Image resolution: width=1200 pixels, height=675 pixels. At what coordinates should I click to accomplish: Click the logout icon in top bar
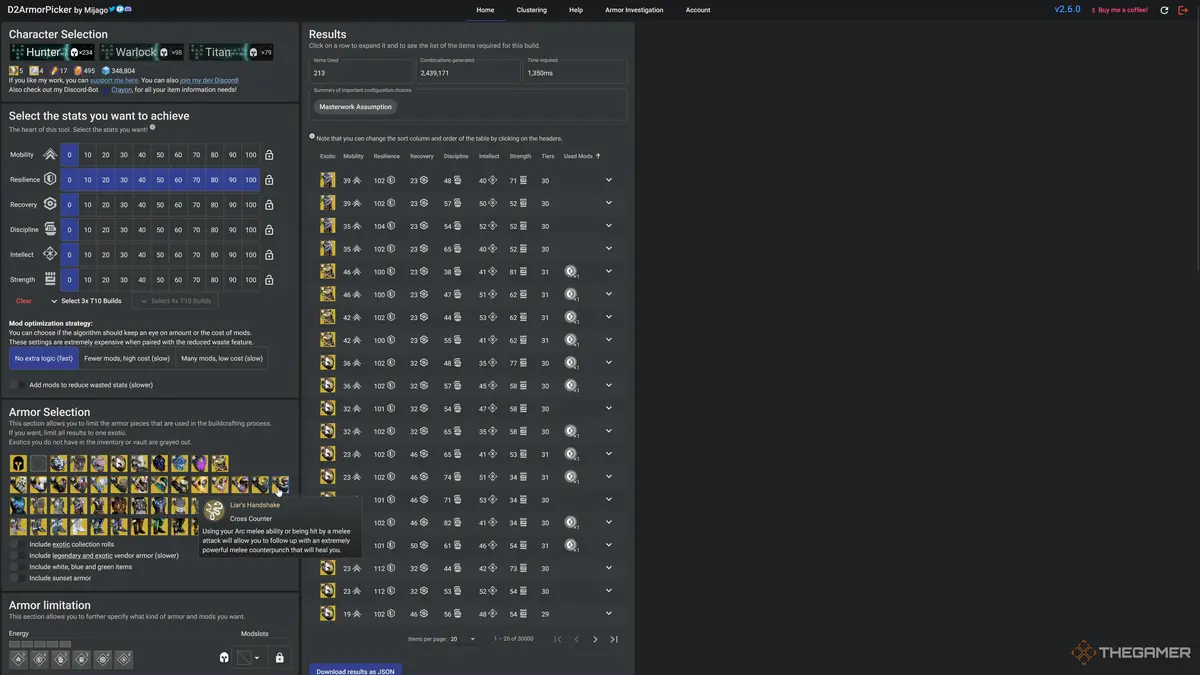coord(1183,10)
